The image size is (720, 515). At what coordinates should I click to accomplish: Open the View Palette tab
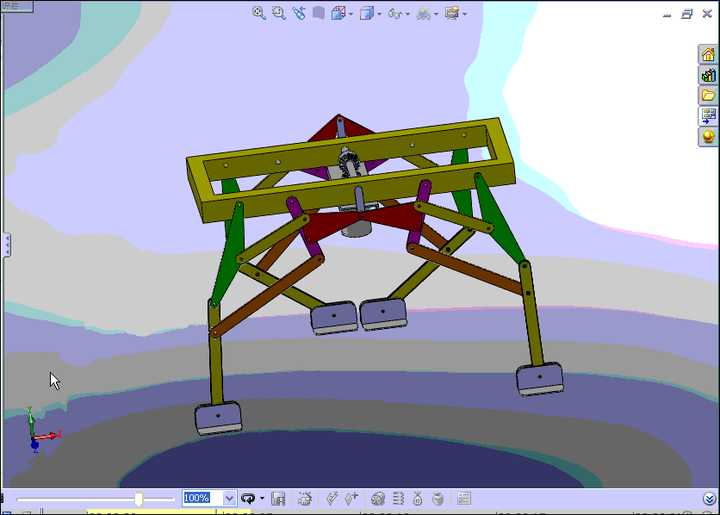click(708, 116)
